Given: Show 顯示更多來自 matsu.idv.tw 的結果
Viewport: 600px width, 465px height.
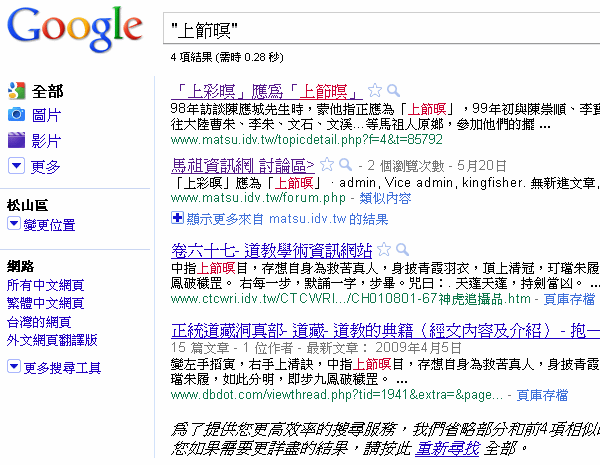Looking at the screenshot, I should [287, 219].
